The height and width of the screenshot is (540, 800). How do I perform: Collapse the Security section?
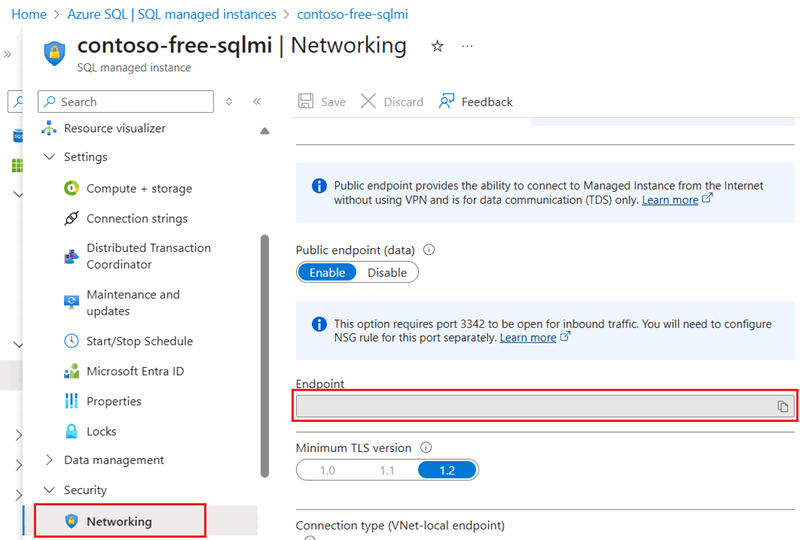(x=49, y=489)
